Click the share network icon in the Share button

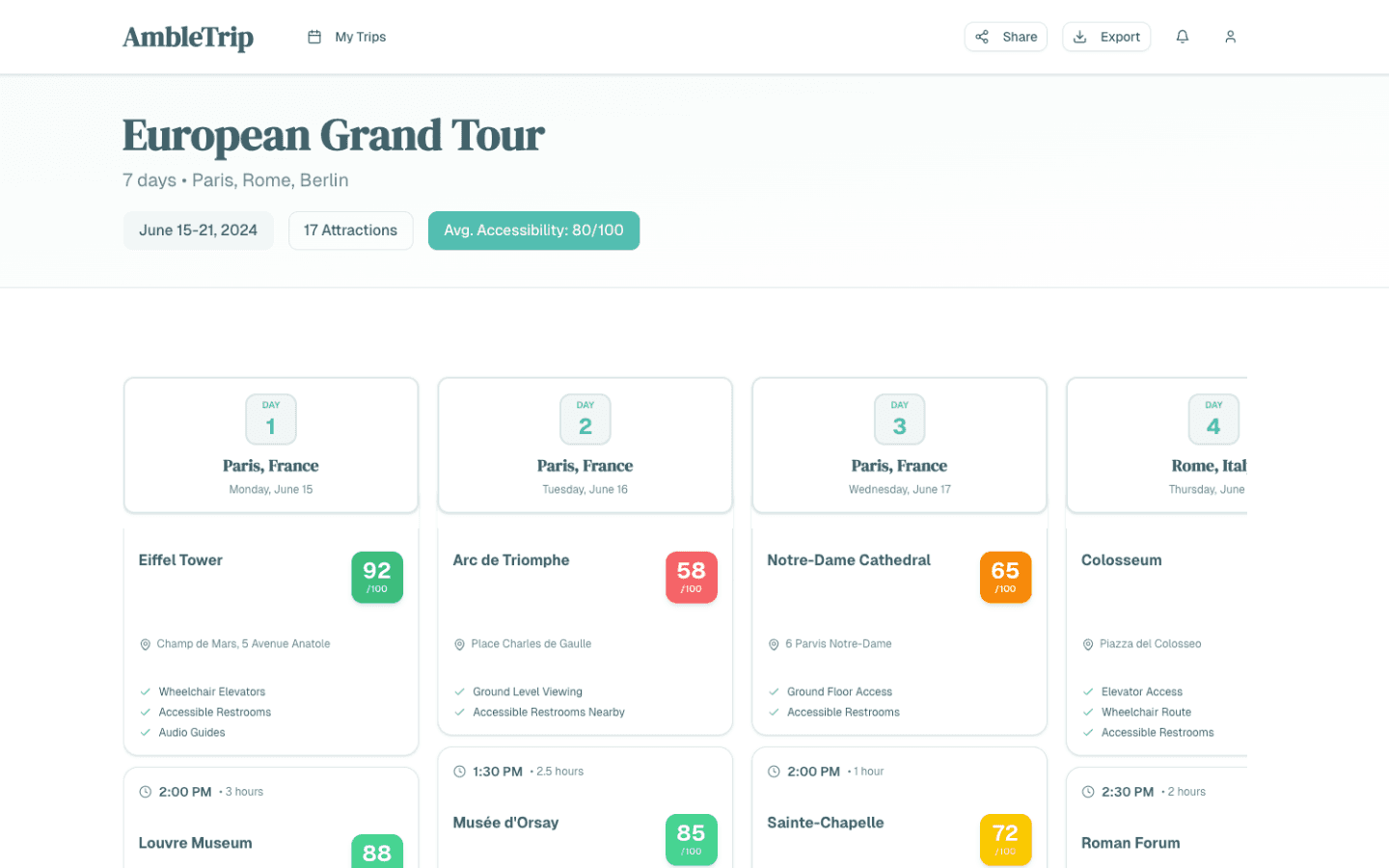pyautogui.click(x=981, y=36)
